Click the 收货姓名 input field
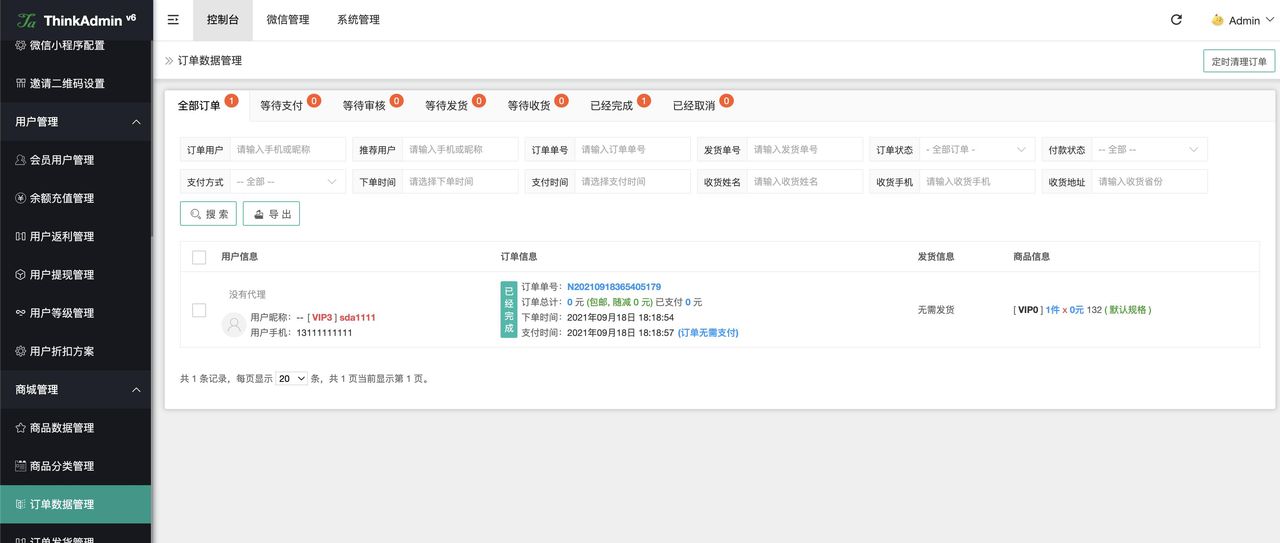Screen dimensions: 1280x543 point(805,182)
